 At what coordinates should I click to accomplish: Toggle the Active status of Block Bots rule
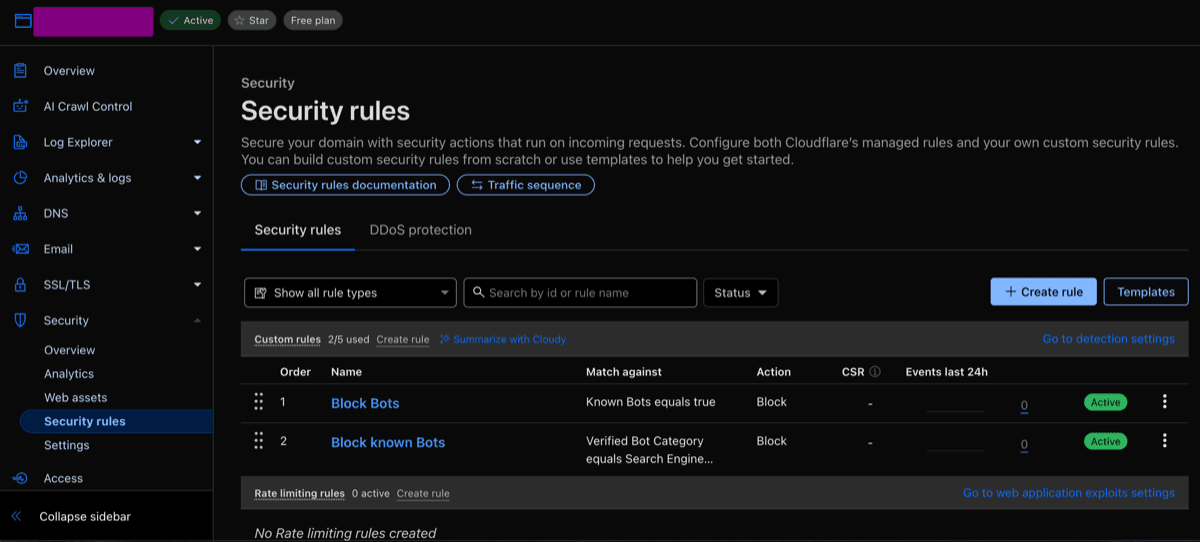(x=1105, y=402)
